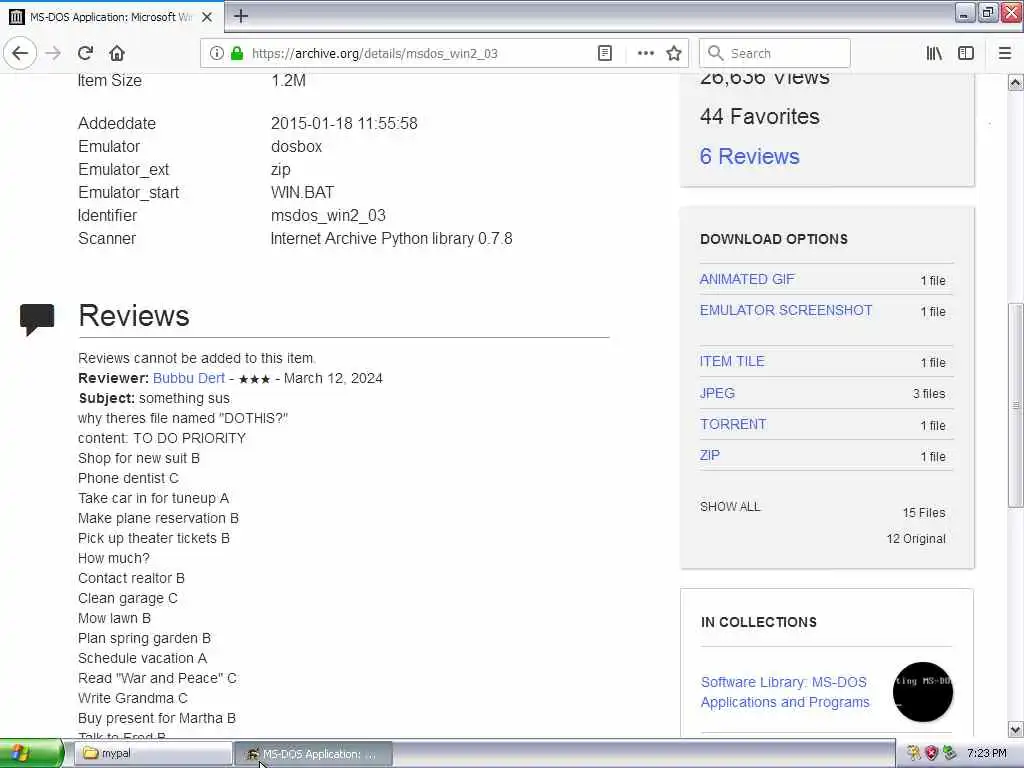Click the 'WIN.BAT' emulator start value
The image size is (1024, 768).
pos(302,193)
